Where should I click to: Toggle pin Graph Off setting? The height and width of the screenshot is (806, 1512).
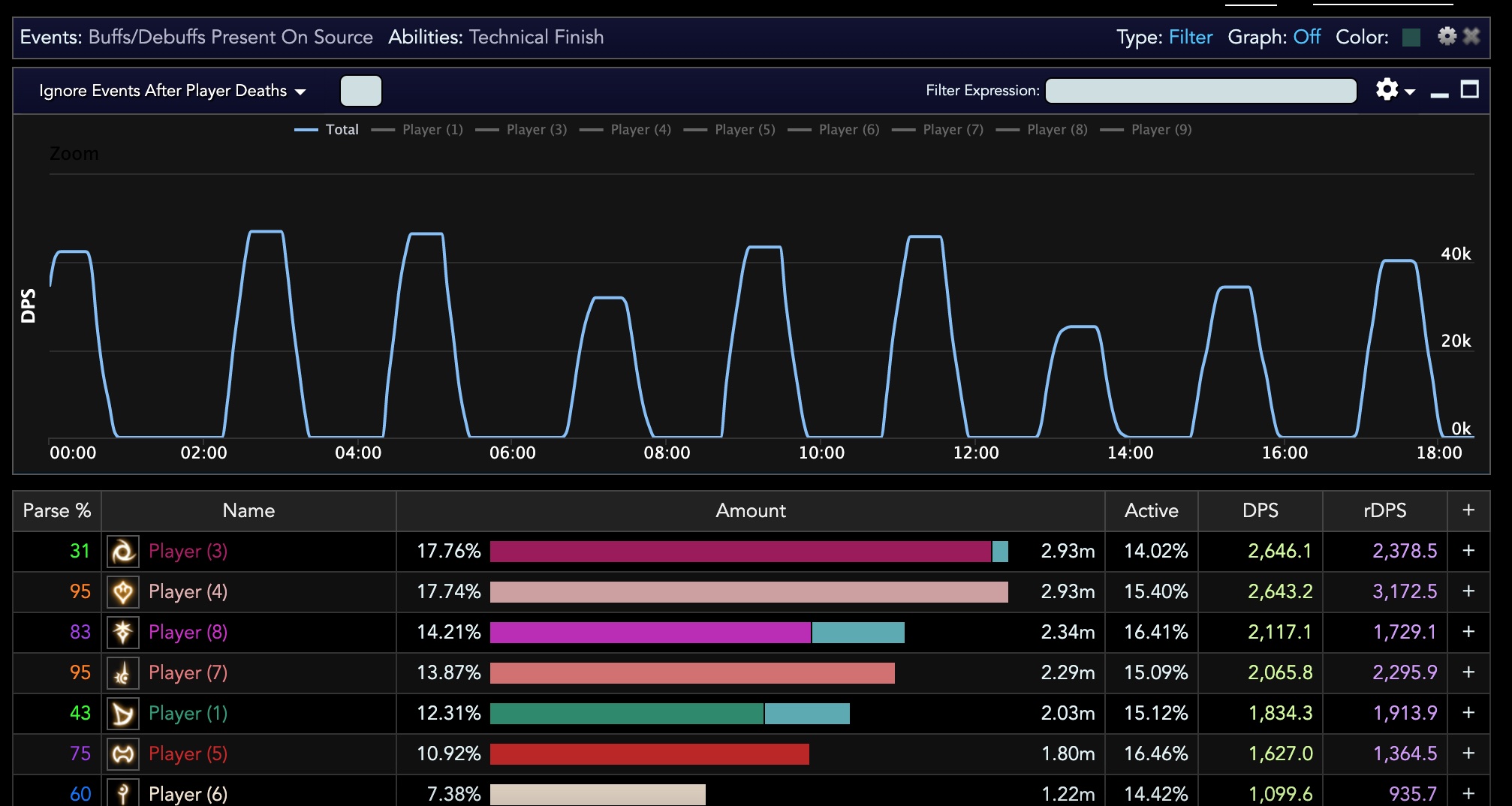click(x=1306, y=37)
